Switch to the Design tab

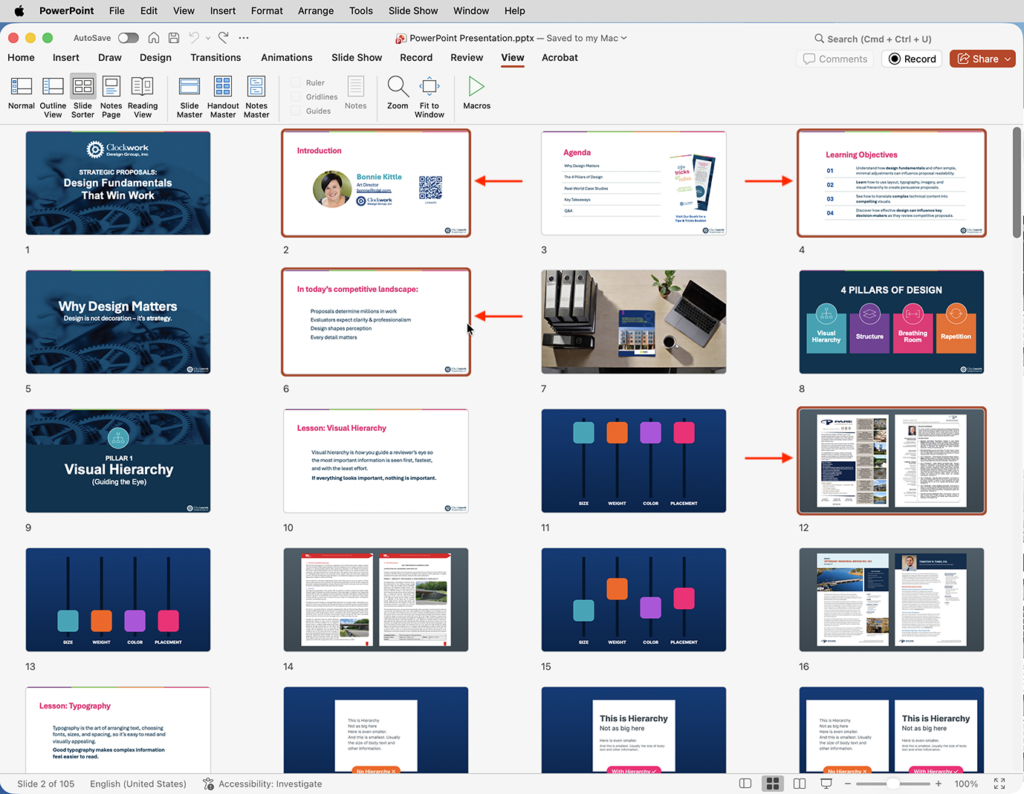155,57
